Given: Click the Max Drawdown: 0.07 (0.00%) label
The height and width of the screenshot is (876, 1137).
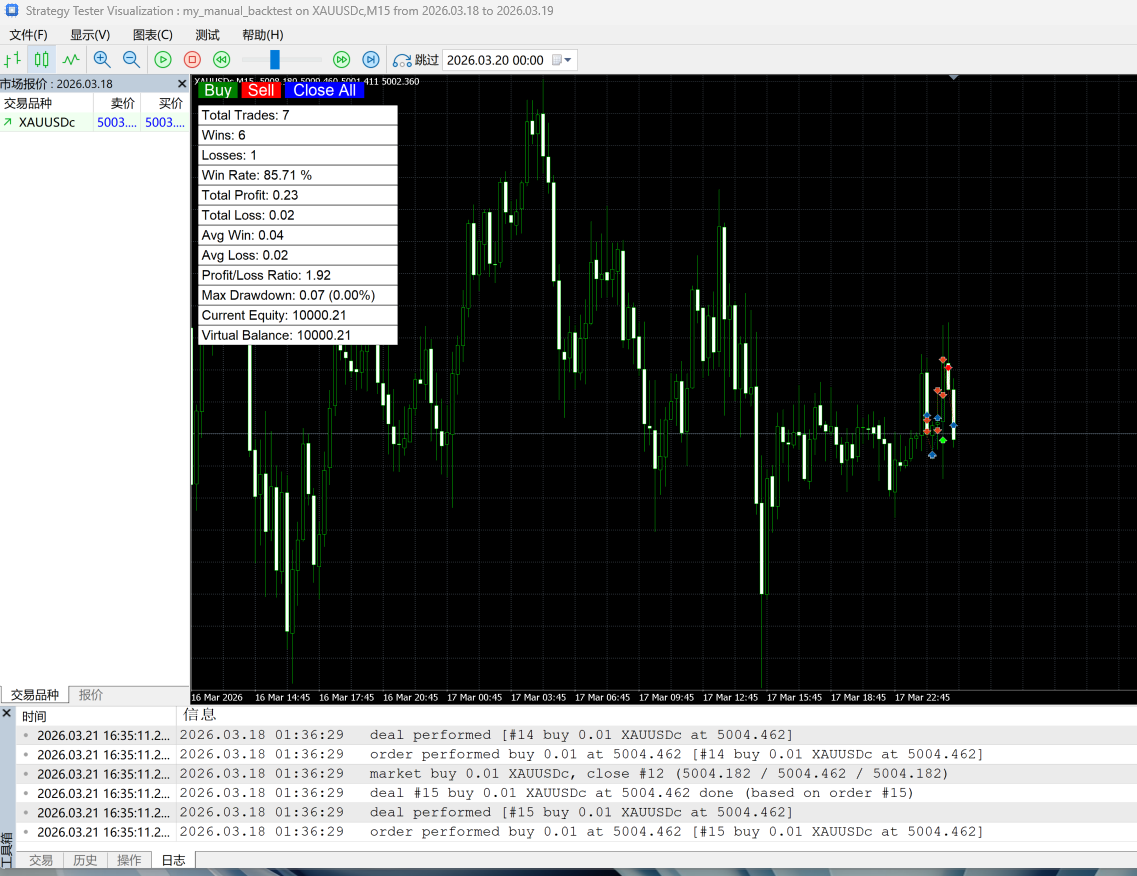Looking at the screenshot, I should (x=297, y=295).
